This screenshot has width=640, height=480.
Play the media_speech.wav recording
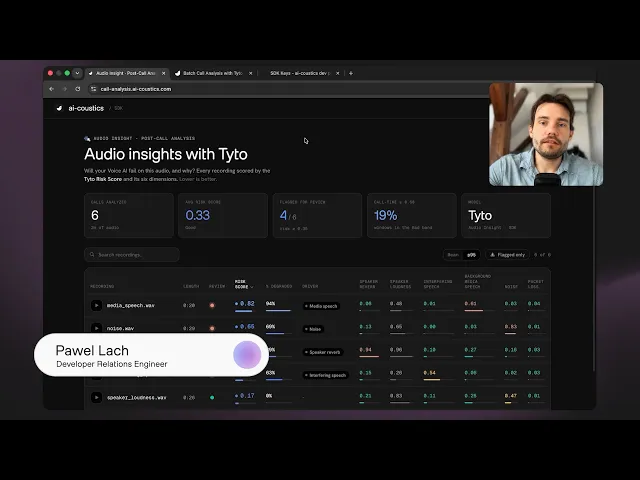coord(96,305)
